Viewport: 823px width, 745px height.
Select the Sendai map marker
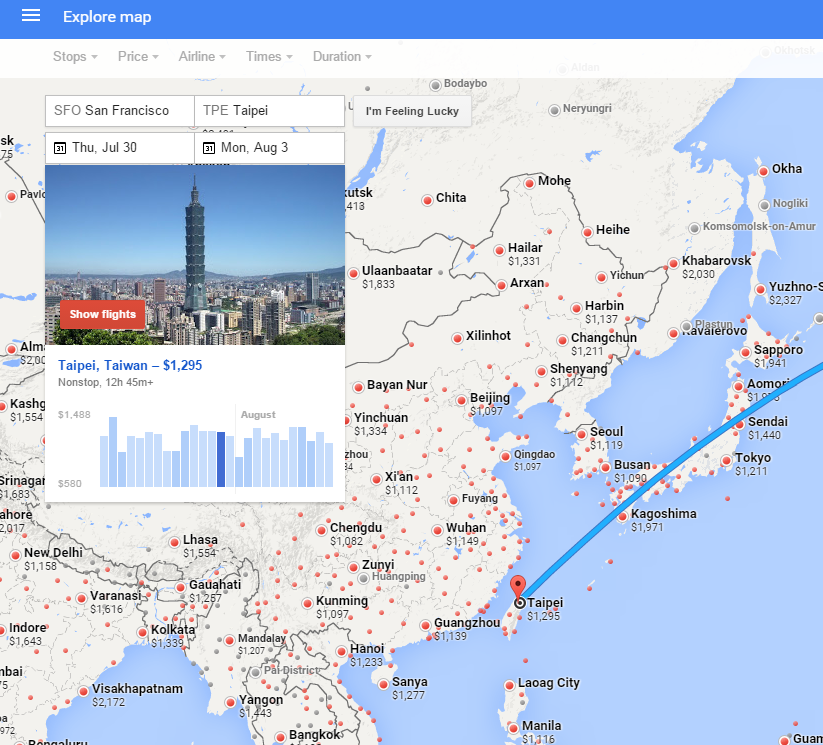point(739,424)
